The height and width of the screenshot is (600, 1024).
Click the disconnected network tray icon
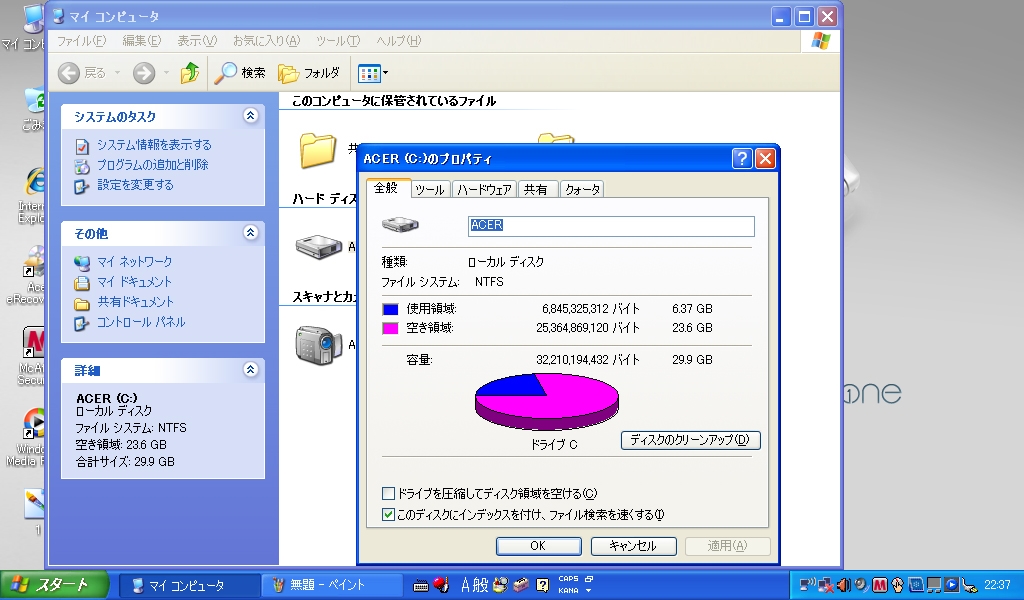tap(826, 585)
